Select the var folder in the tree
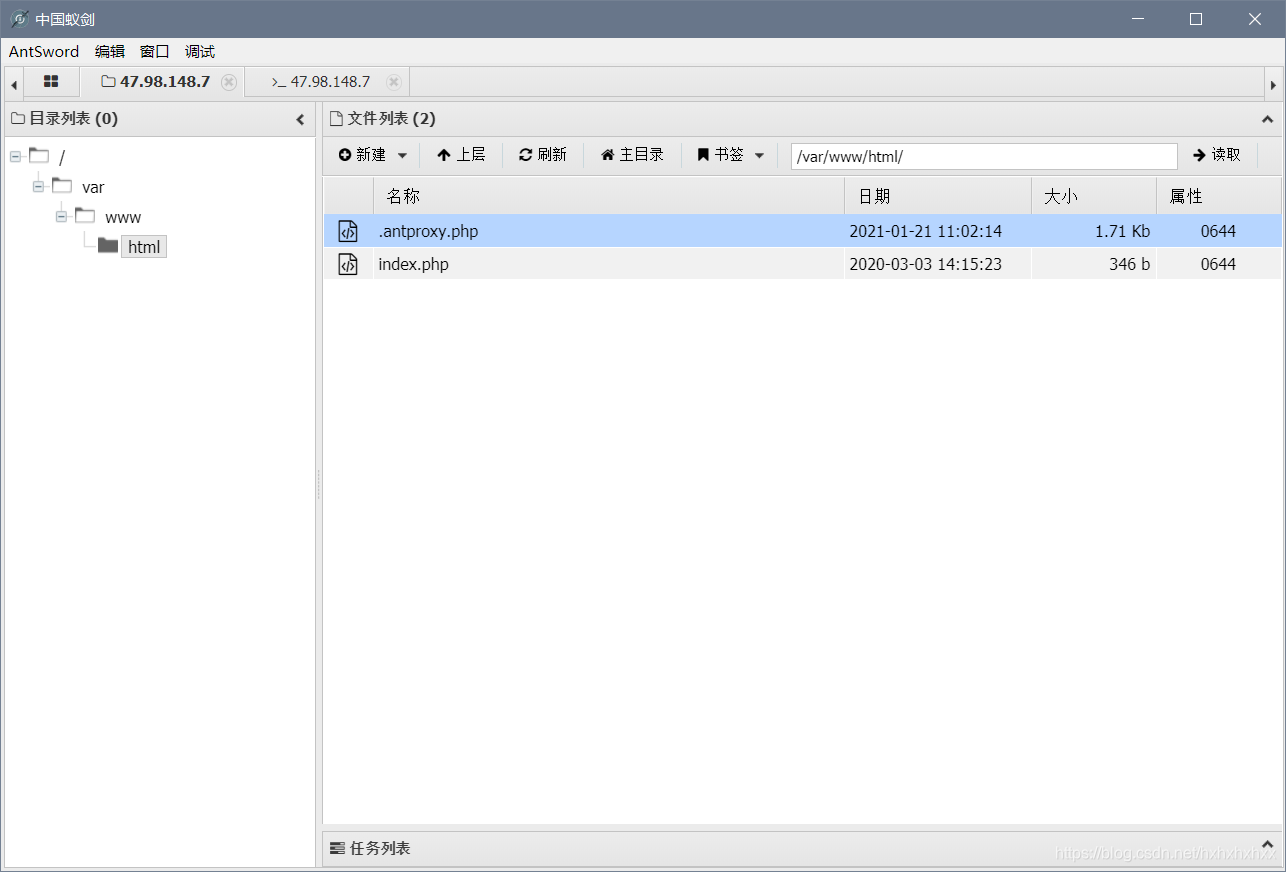This screenshot has height=872, width=1286. pos(93,187)
